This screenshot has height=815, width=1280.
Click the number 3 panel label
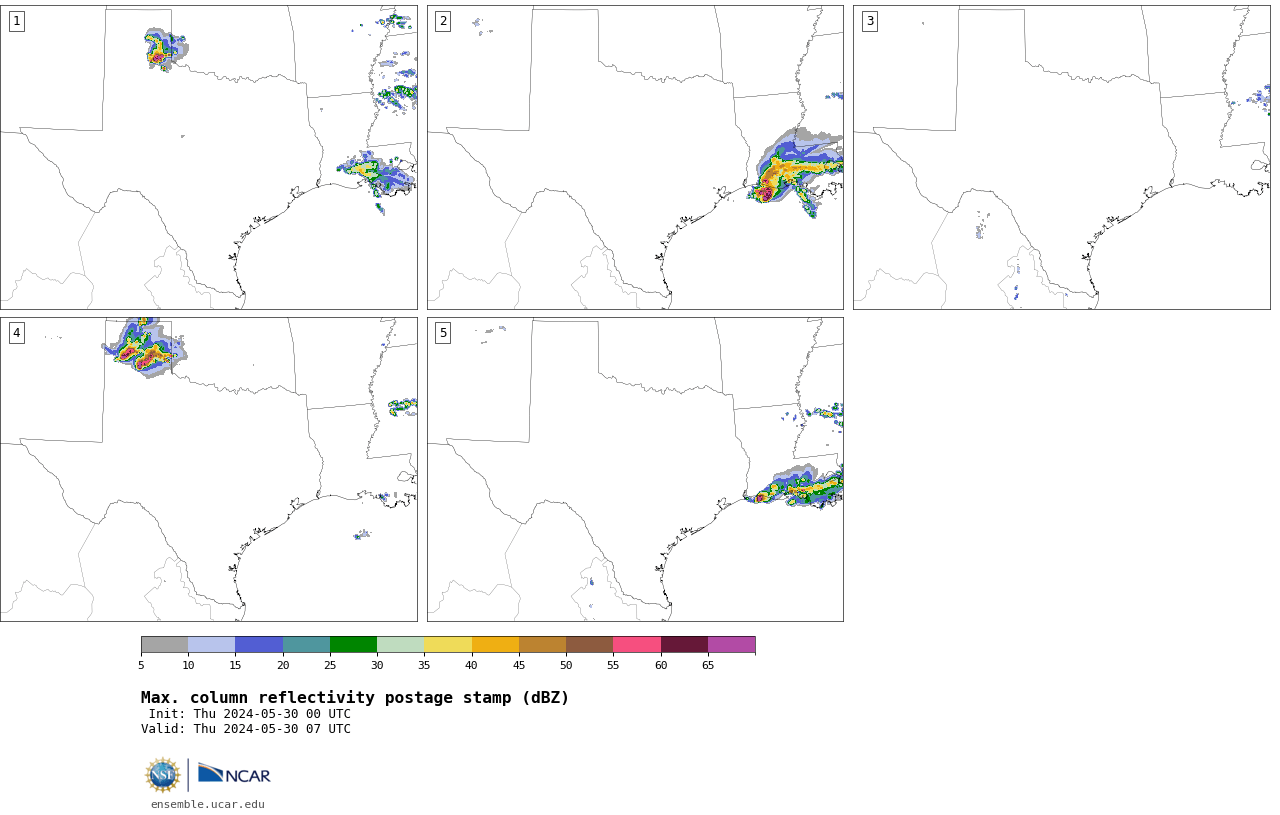870,21
